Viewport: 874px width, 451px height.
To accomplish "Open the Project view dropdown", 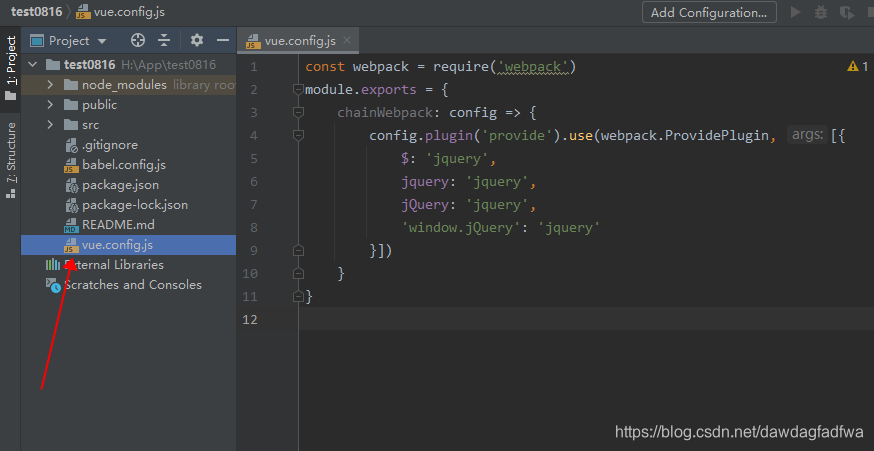I will [101, 41].
